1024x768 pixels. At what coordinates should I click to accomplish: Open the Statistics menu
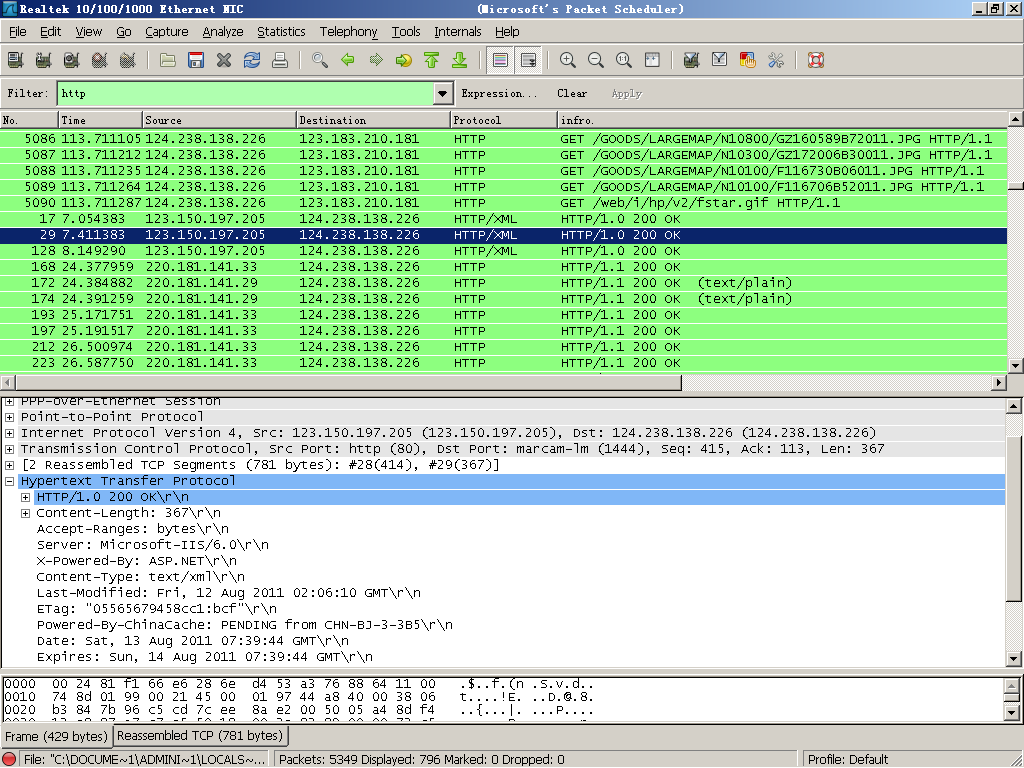point(281,31)
